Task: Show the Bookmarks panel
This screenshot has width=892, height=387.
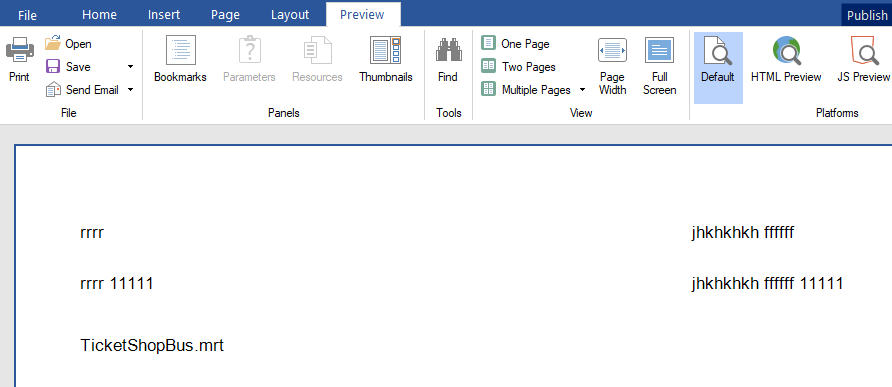Action: (180, 59)
